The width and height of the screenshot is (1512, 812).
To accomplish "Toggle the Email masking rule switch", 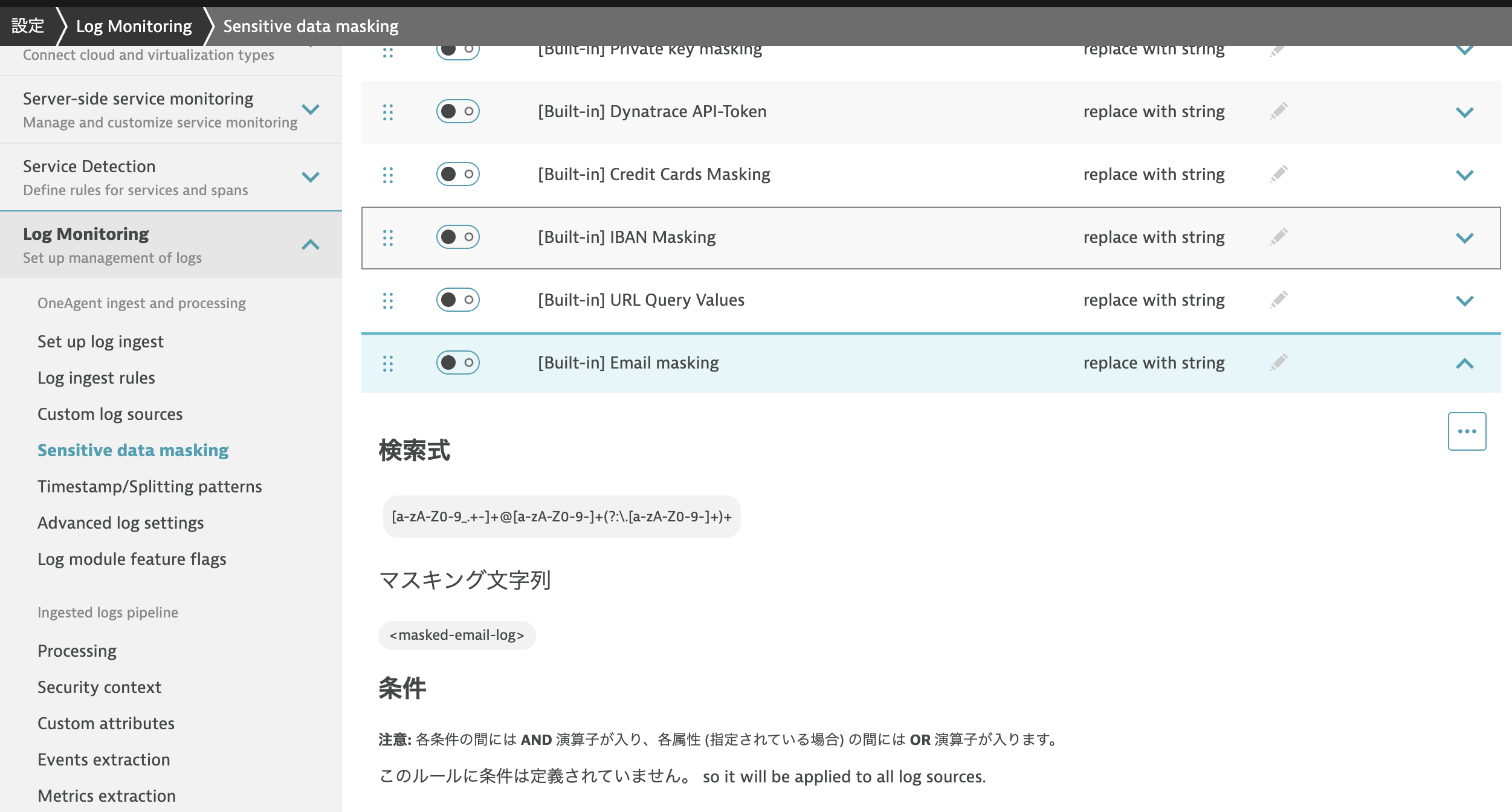I will pos(458,362).
